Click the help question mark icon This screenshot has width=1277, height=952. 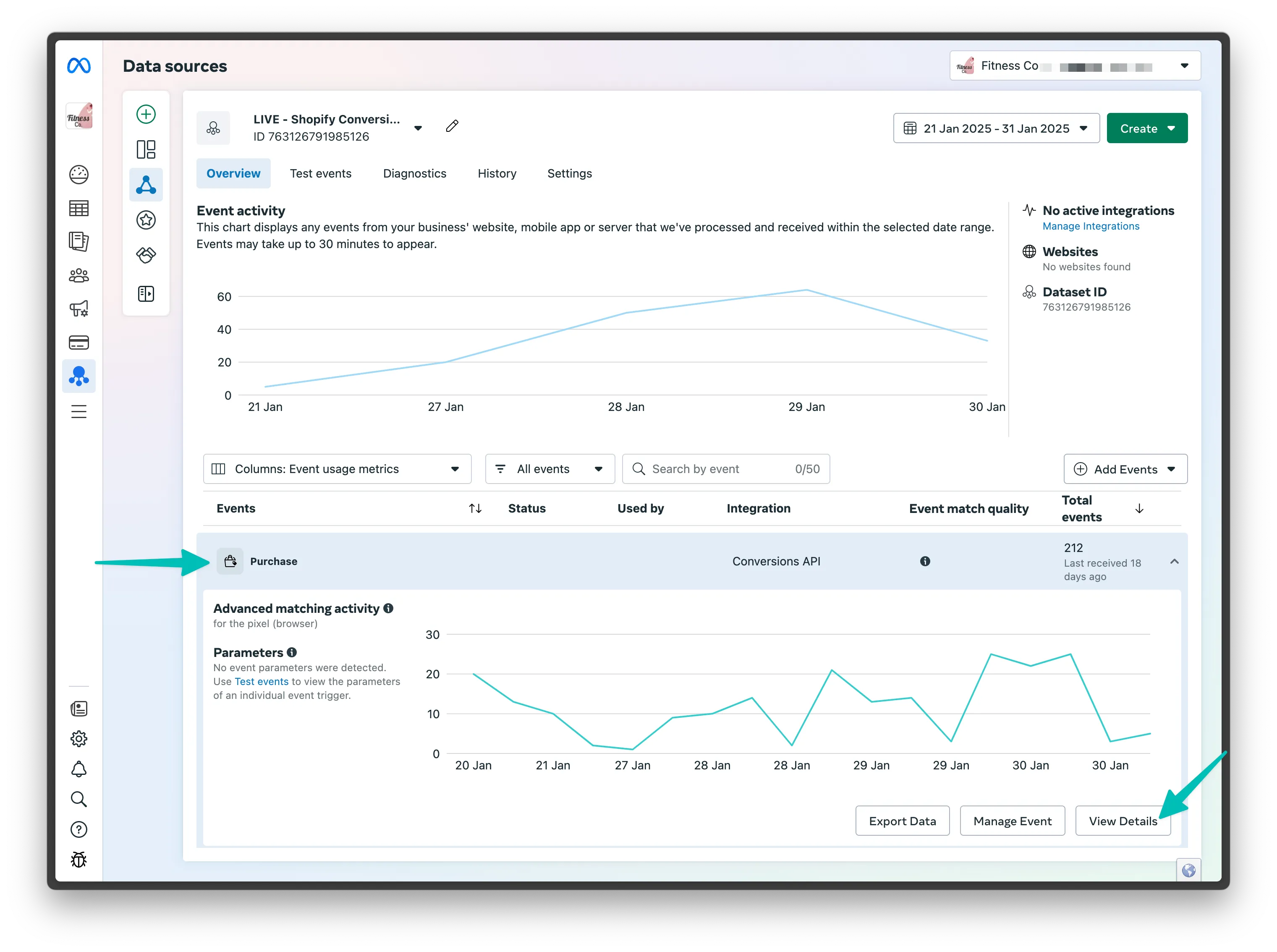[79, 829]
